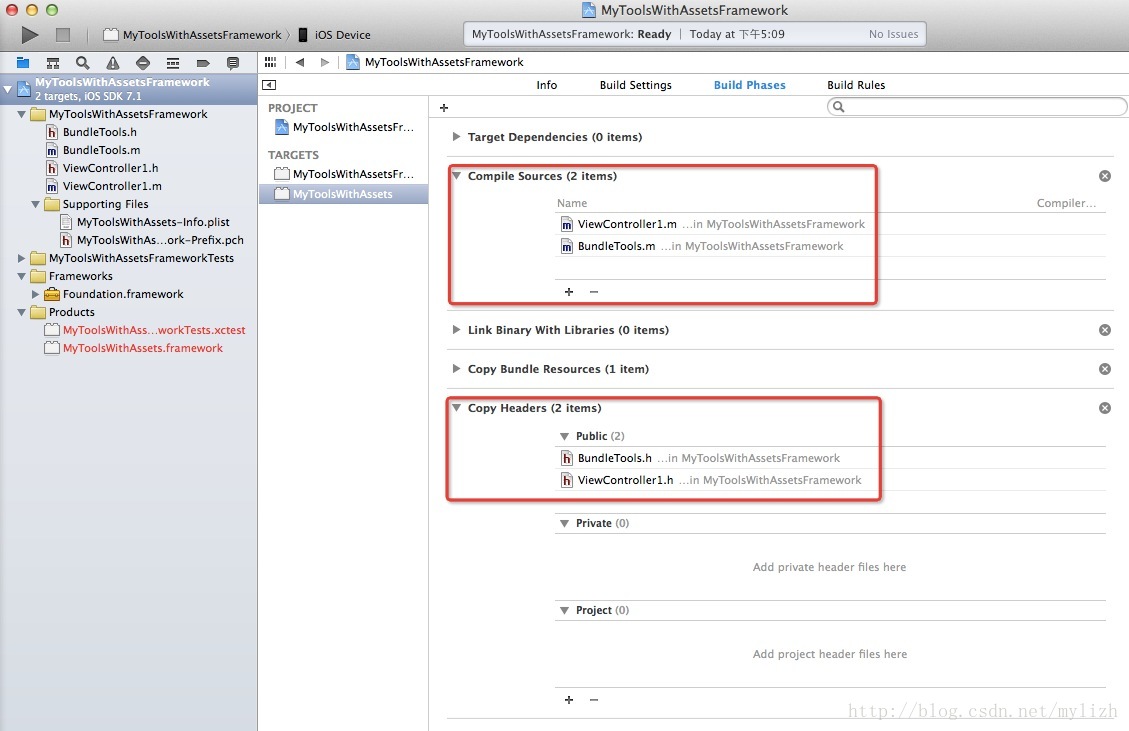Open the Symbol navigator icon
The height and width of the screenshot is (731, 1129).
coord(53,63)
